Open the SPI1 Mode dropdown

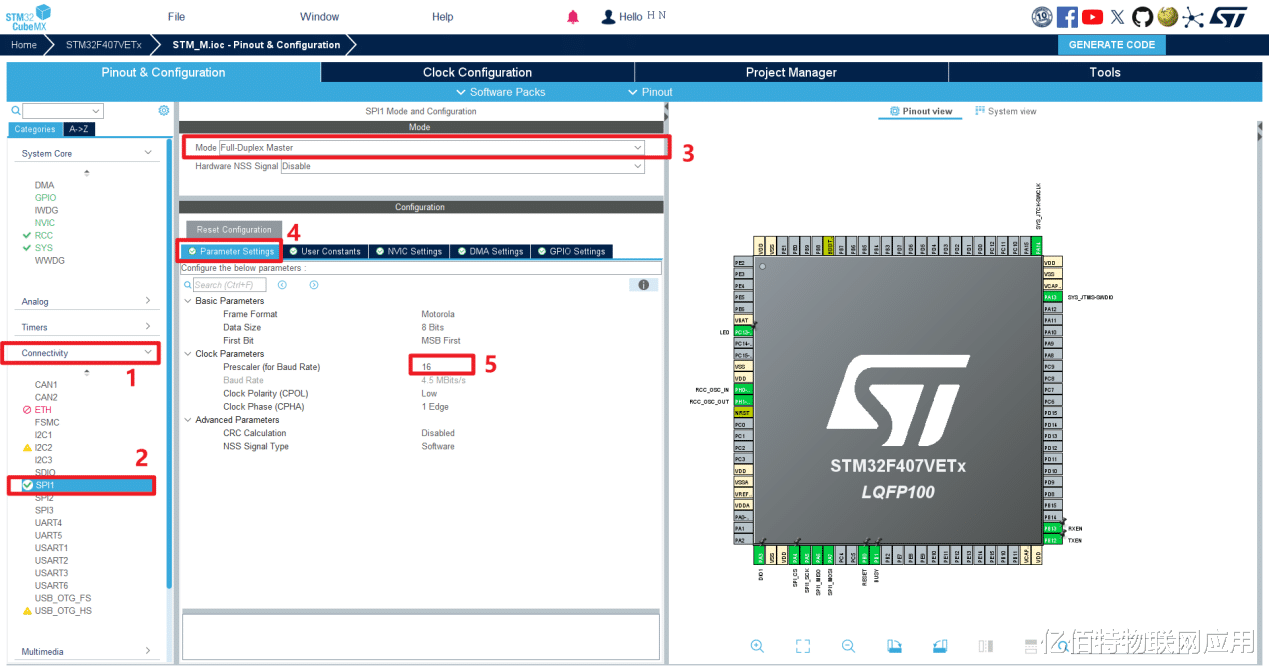pos(432,148)
